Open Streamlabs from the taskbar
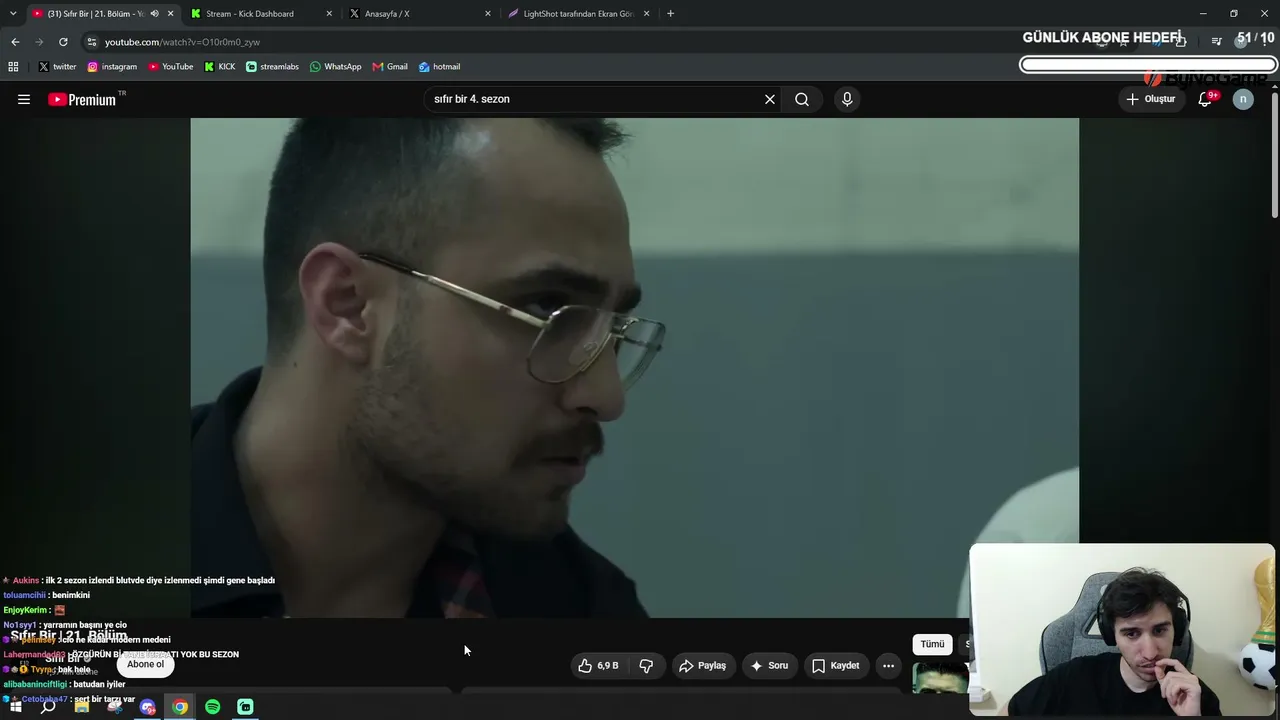 [x=246, y=707]
